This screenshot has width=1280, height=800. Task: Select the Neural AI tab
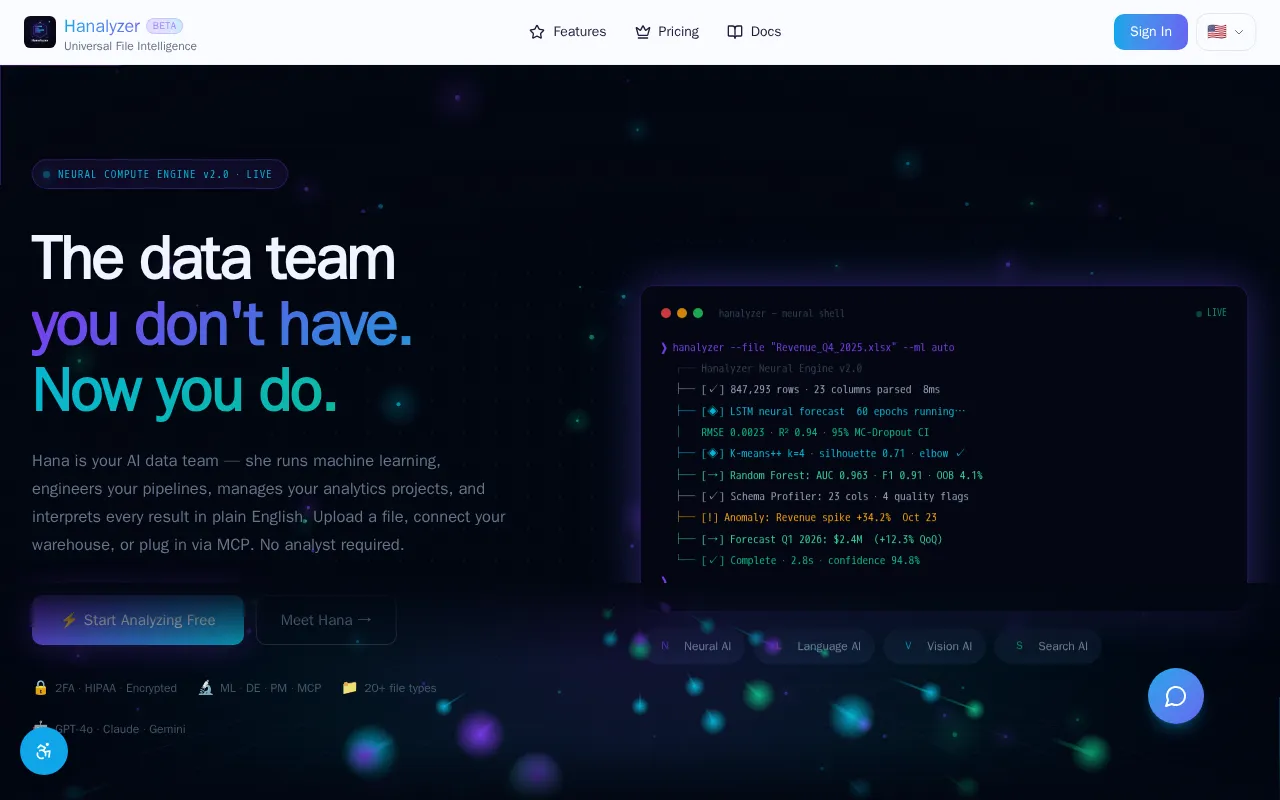(693, 646)
